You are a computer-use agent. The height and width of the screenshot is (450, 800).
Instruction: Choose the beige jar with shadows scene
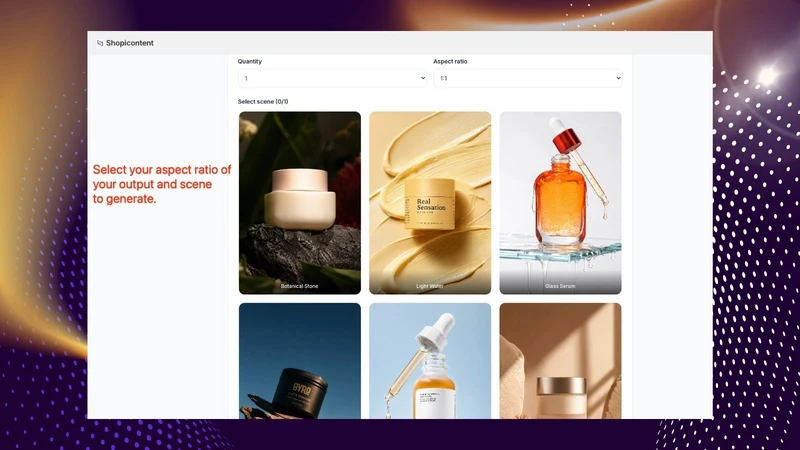point(560,361)
